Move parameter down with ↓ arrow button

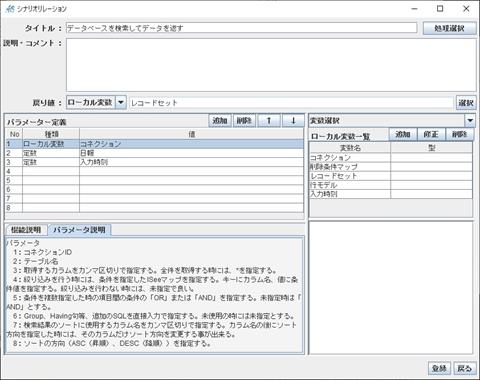click(293, 120)
